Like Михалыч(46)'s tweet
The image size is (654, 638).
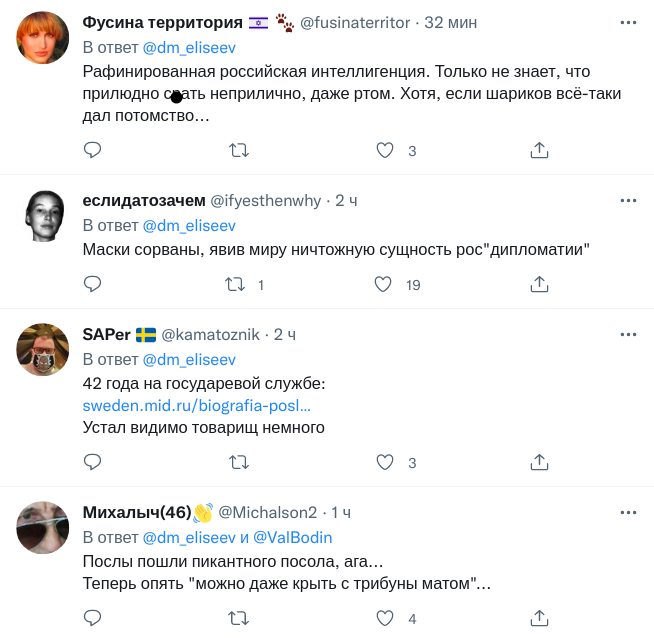click(x=383, y=618)
